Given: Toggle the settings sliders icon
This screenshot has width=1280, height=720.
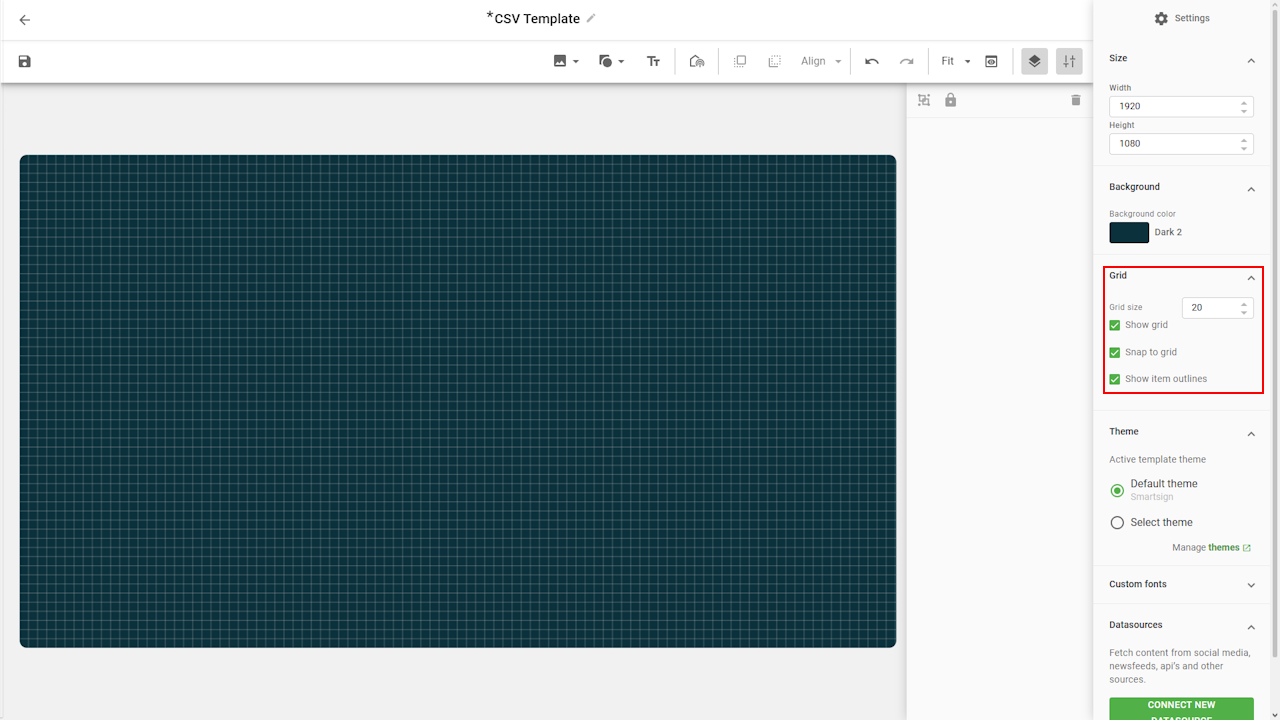Looking at the screenshot, I should 1069,62.
